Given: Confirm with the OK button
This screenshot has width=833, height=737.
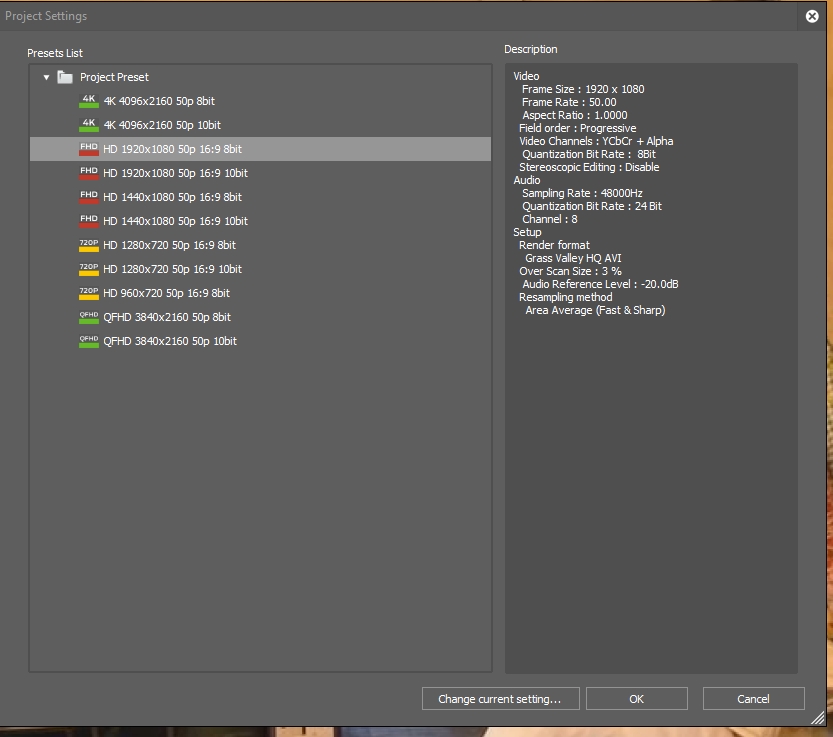Looking at the screenshot, I should pos(636,699).
